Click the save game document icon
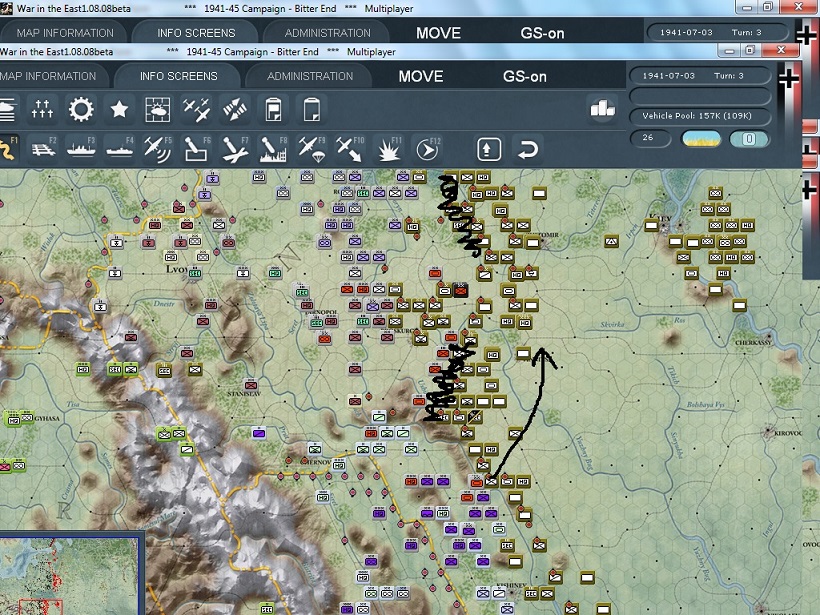The height and width of the screenshot is (615, 820). [x=273, y=109]
